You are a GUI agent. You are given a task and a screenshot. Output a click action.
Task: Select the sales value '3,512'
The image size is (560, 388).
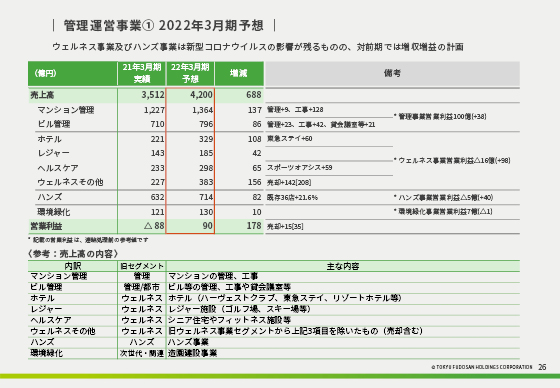click(x=153, y=95)
